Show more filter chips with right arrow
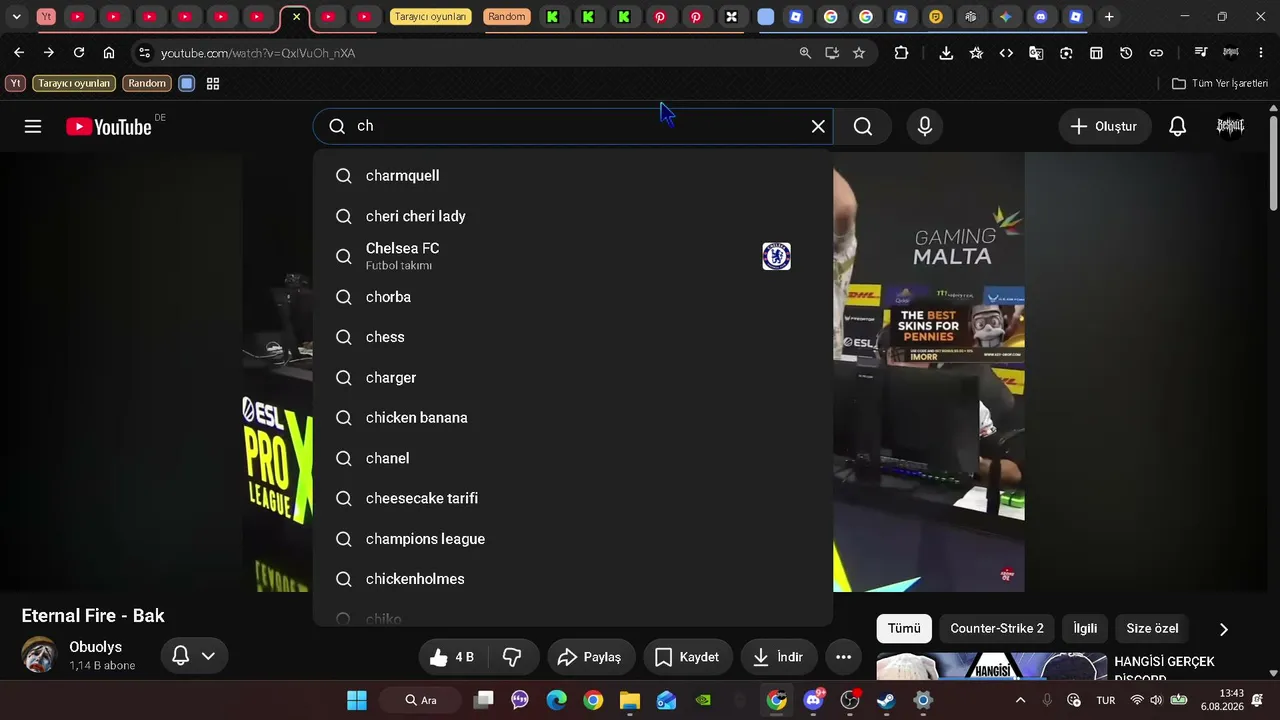Image resolution: width=1280 pixels, height=720 pixels. (1223, 629)
